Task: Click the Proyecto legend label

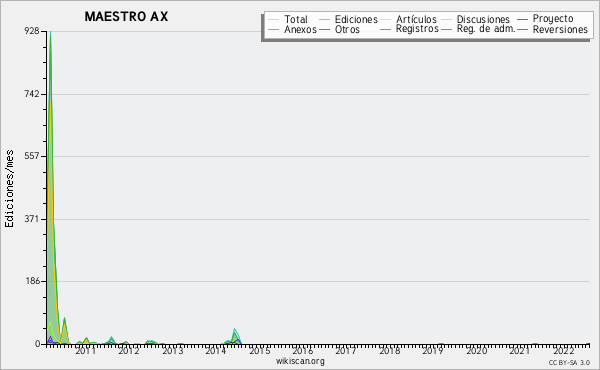Action: (545, 18)
